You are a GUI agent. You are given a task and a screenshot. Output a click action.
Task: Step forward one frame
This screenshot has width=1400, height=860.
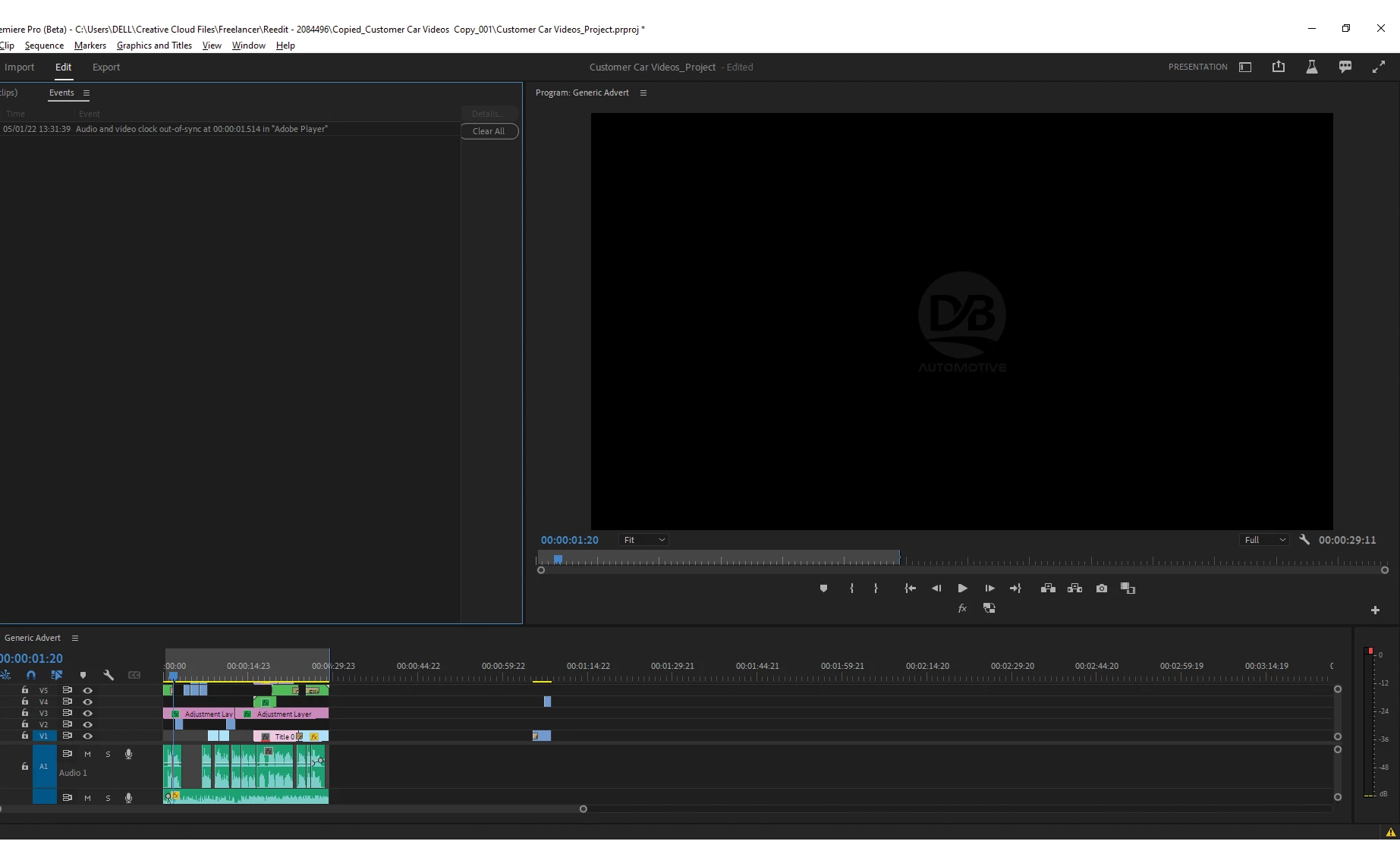pyautogui.click(x=989, y=589)
